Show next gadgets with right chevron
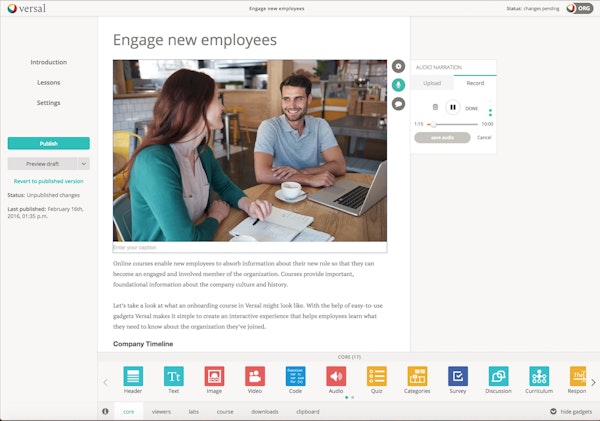Screen dimensions: 600x421 click(593, 382)
